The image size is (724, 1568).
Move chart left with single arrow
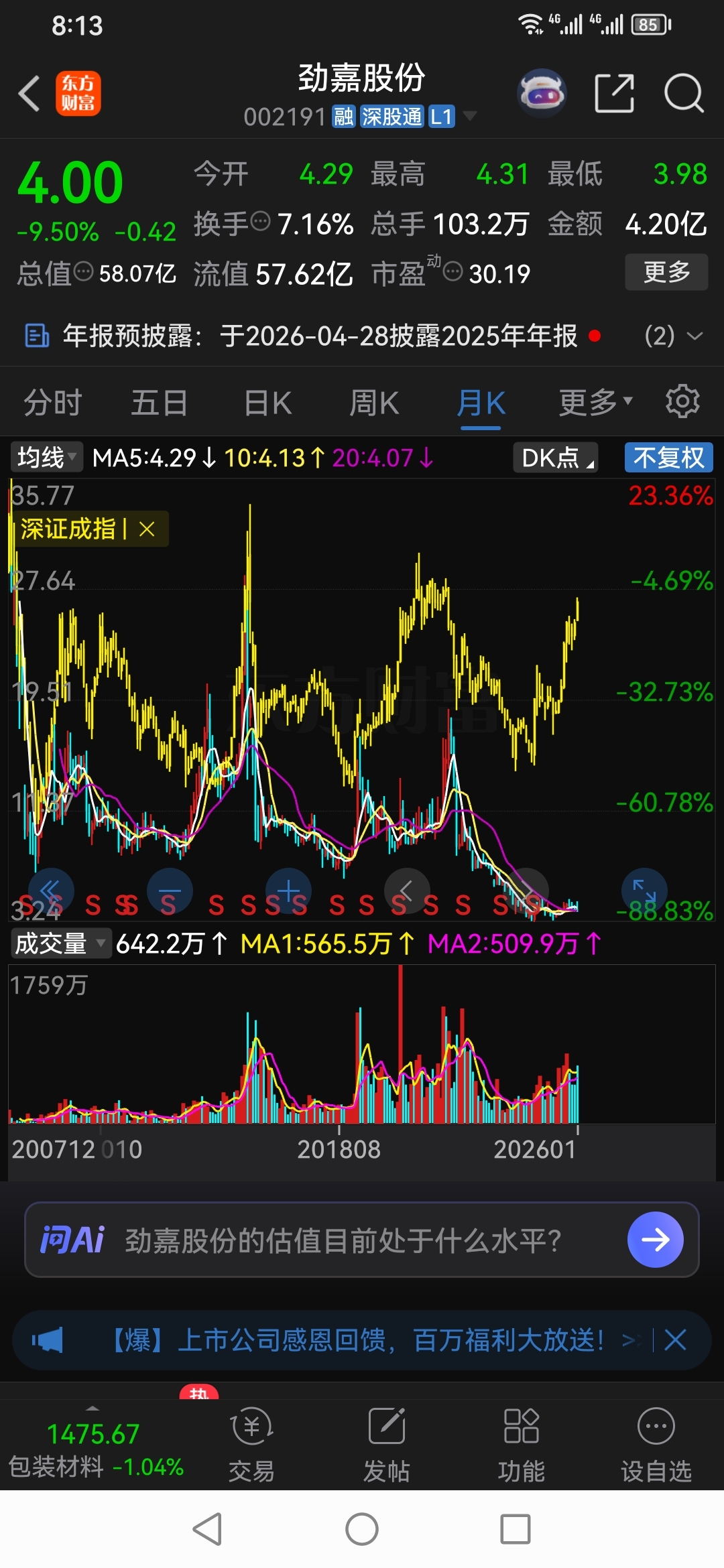(x=406, y=891)
